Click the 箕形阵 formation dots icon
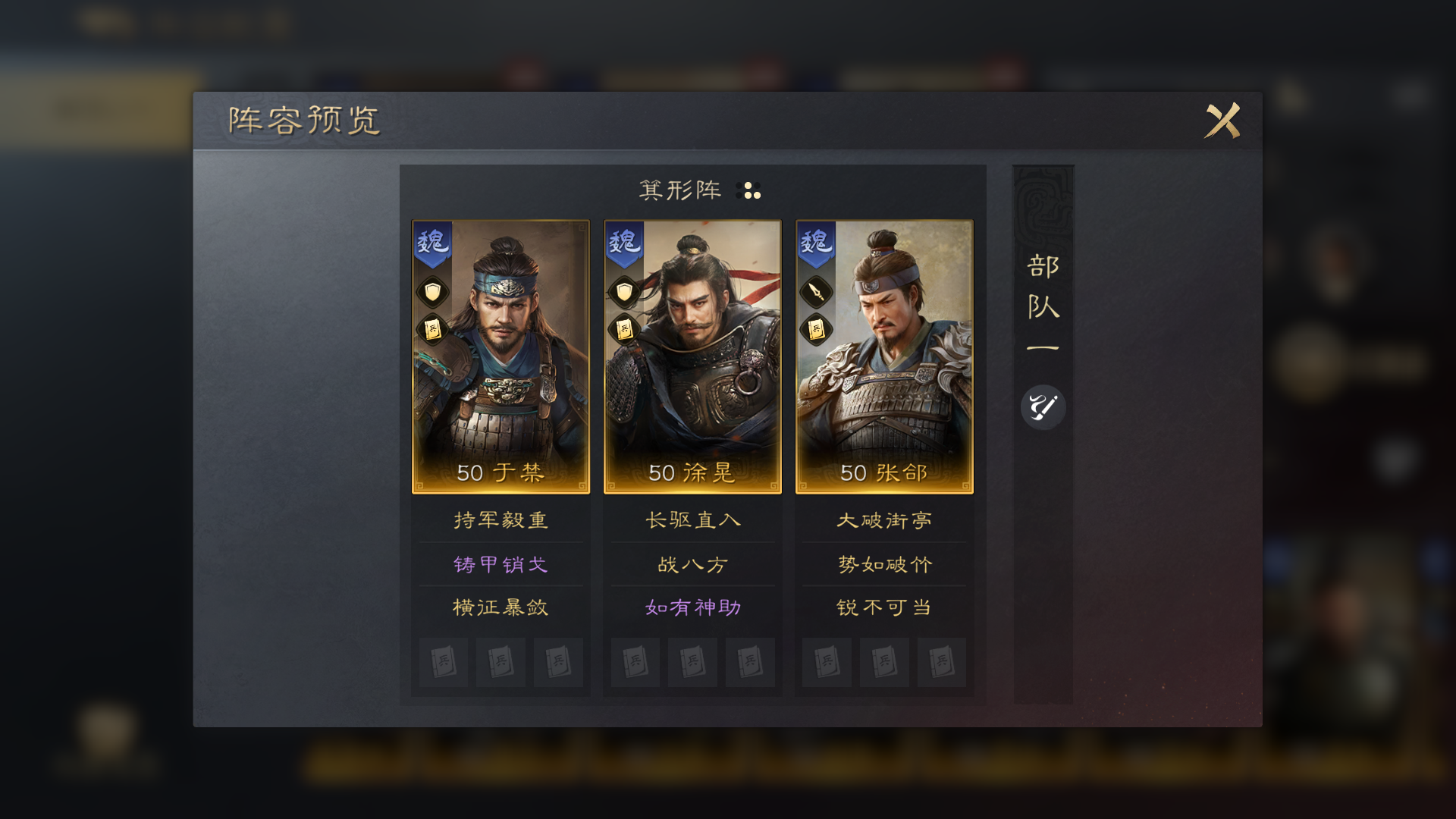 [748, 190]
